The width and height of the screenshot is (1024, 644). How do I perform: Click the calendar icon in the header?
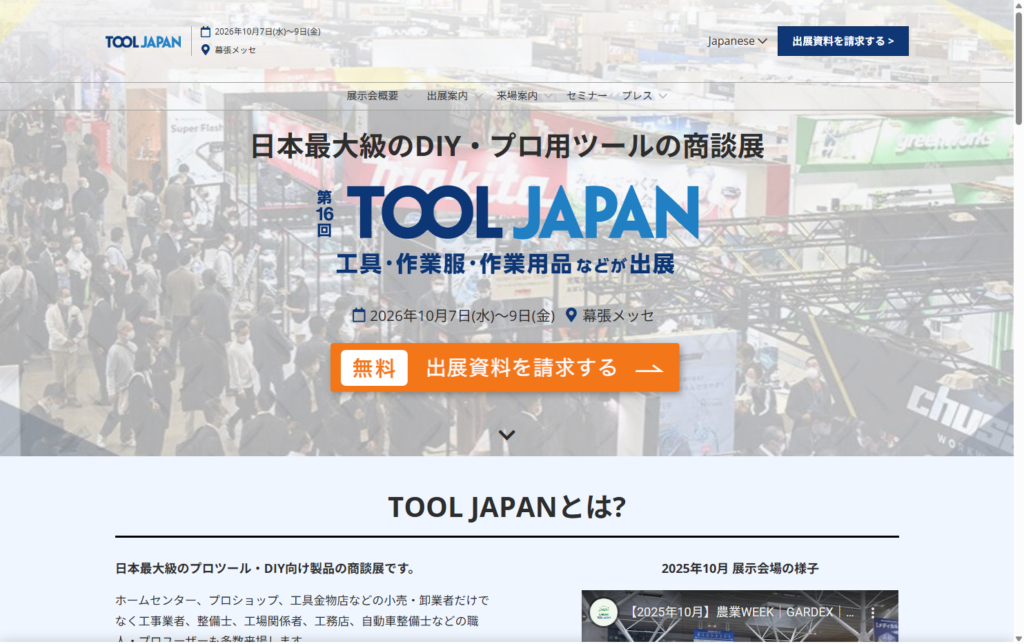tap(206, 31)
